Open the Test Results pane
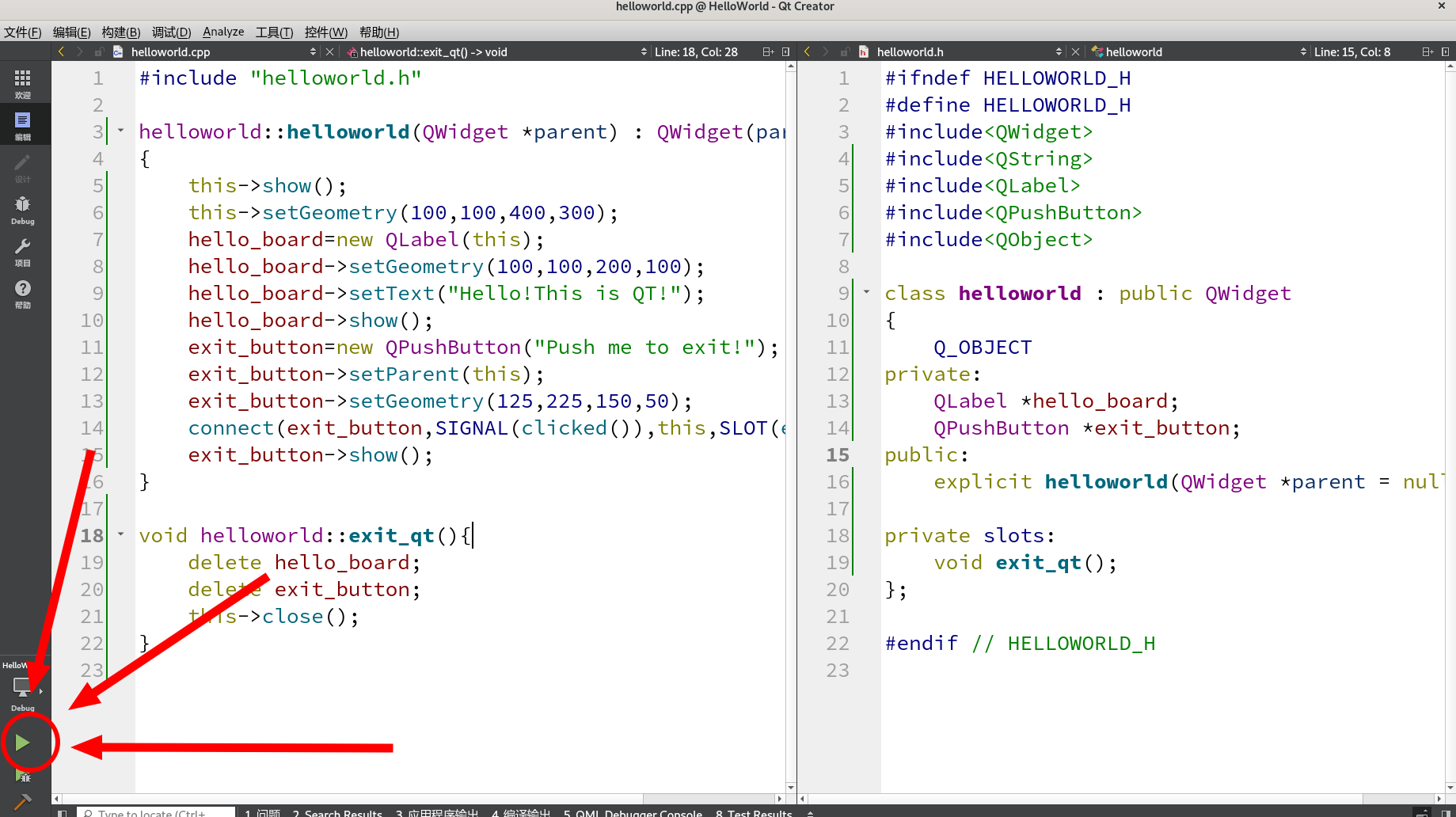This screenshot has height=817, width=1456. pyautogui.click(x=754, y=812)
